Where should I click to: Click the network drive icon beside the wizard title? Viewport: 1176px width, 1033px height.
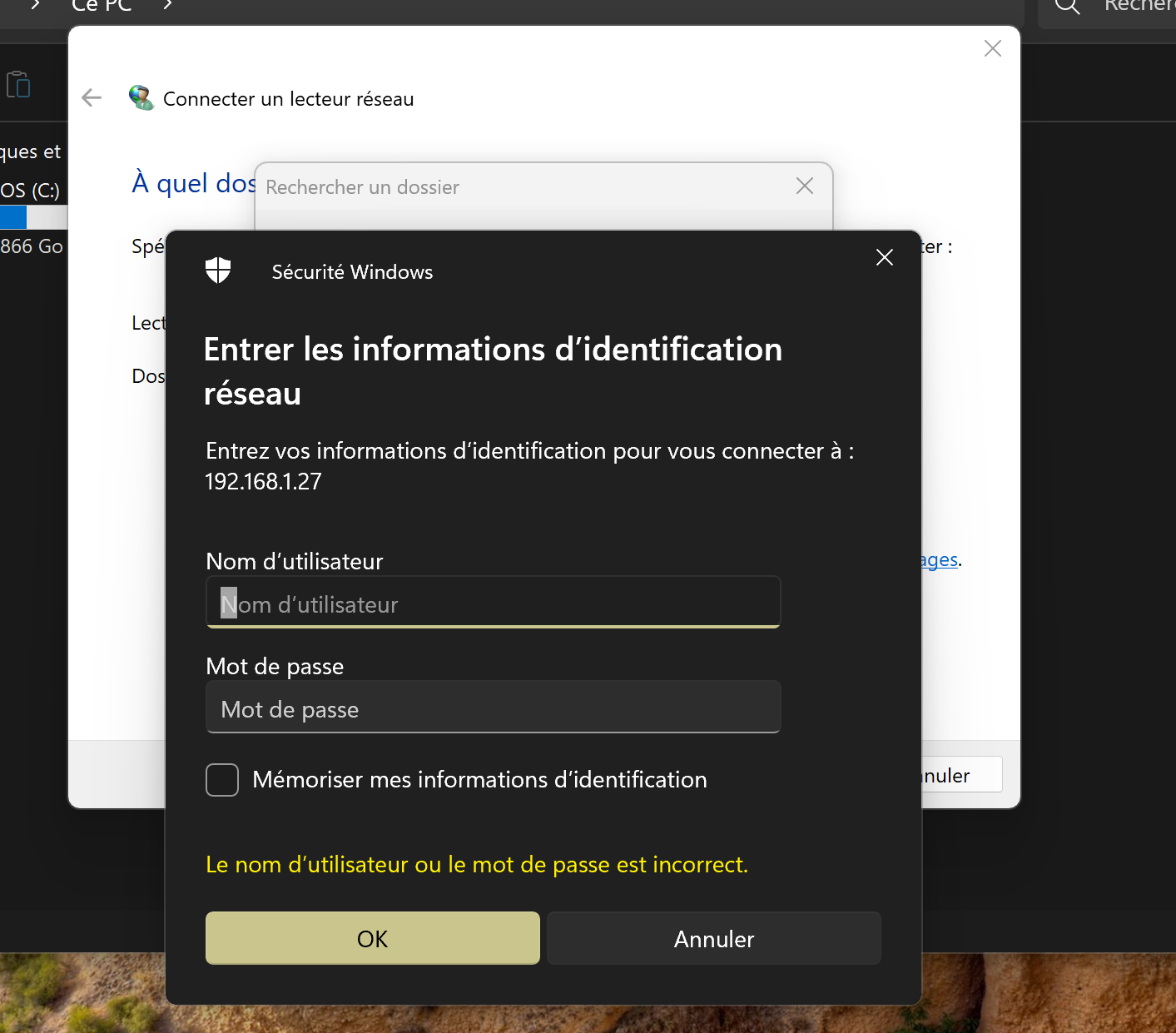(x=141, y=98)
